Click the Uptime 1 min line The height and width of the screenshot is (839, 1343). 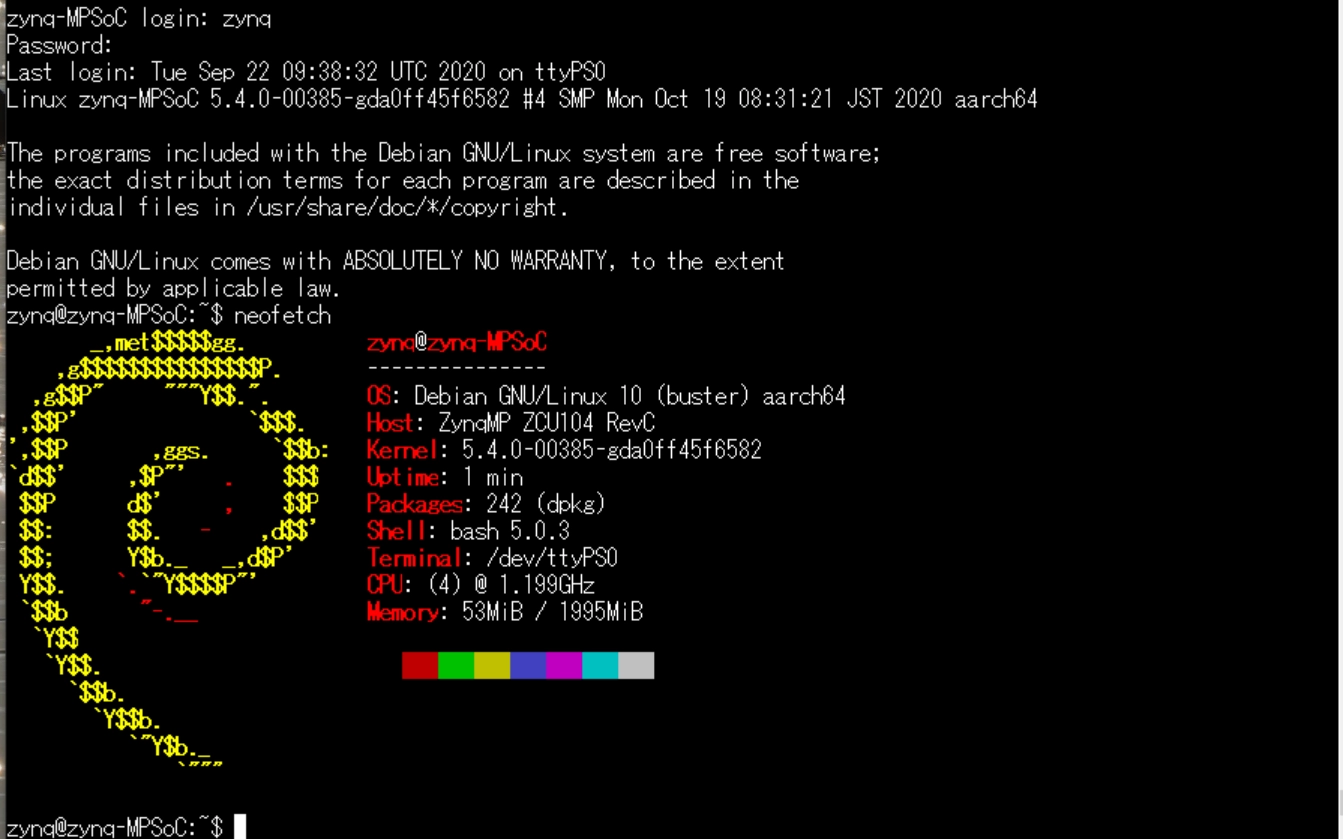click(445, 477)
